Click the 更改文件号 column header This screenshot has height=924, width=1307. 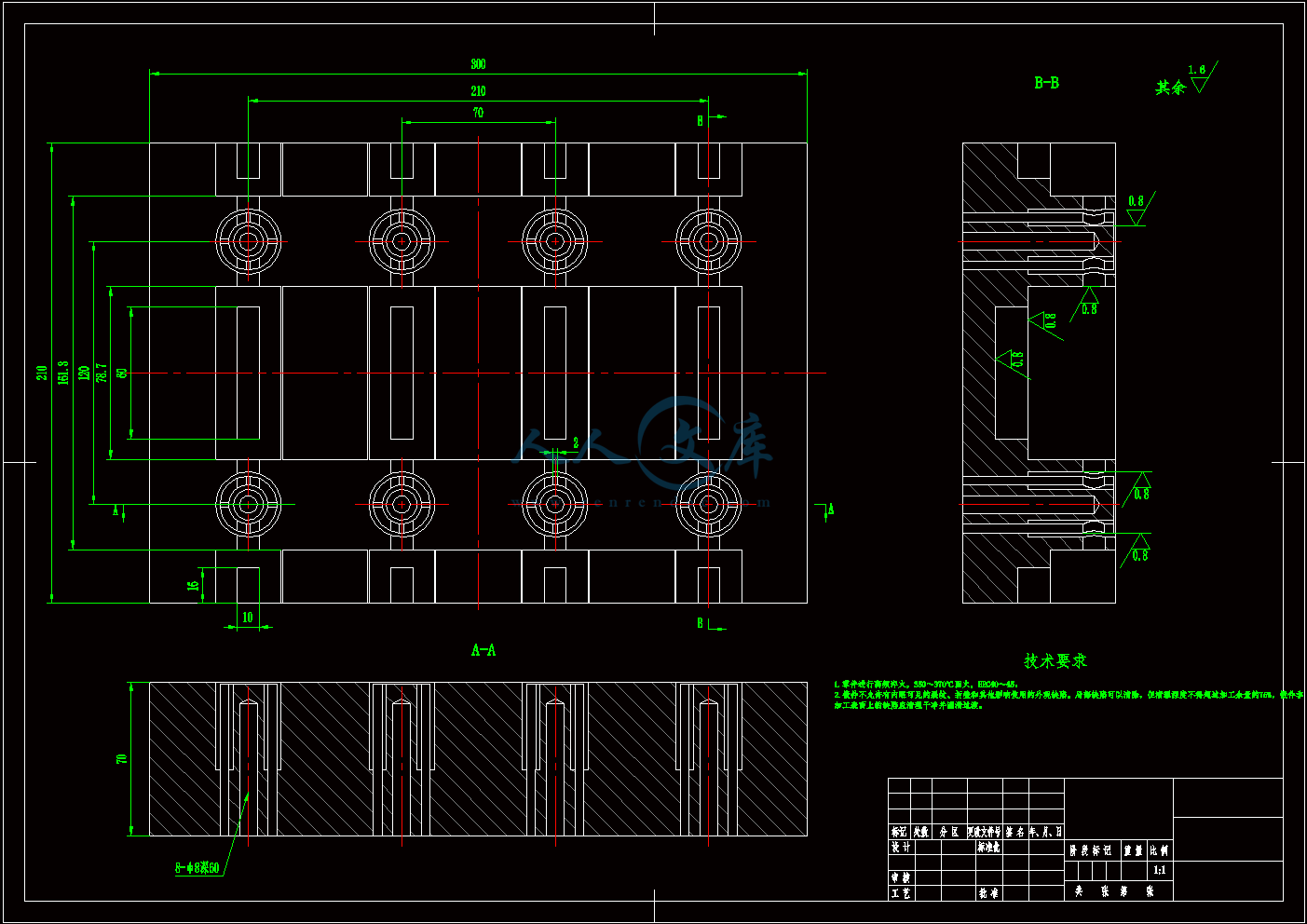(x=984, y=832)
